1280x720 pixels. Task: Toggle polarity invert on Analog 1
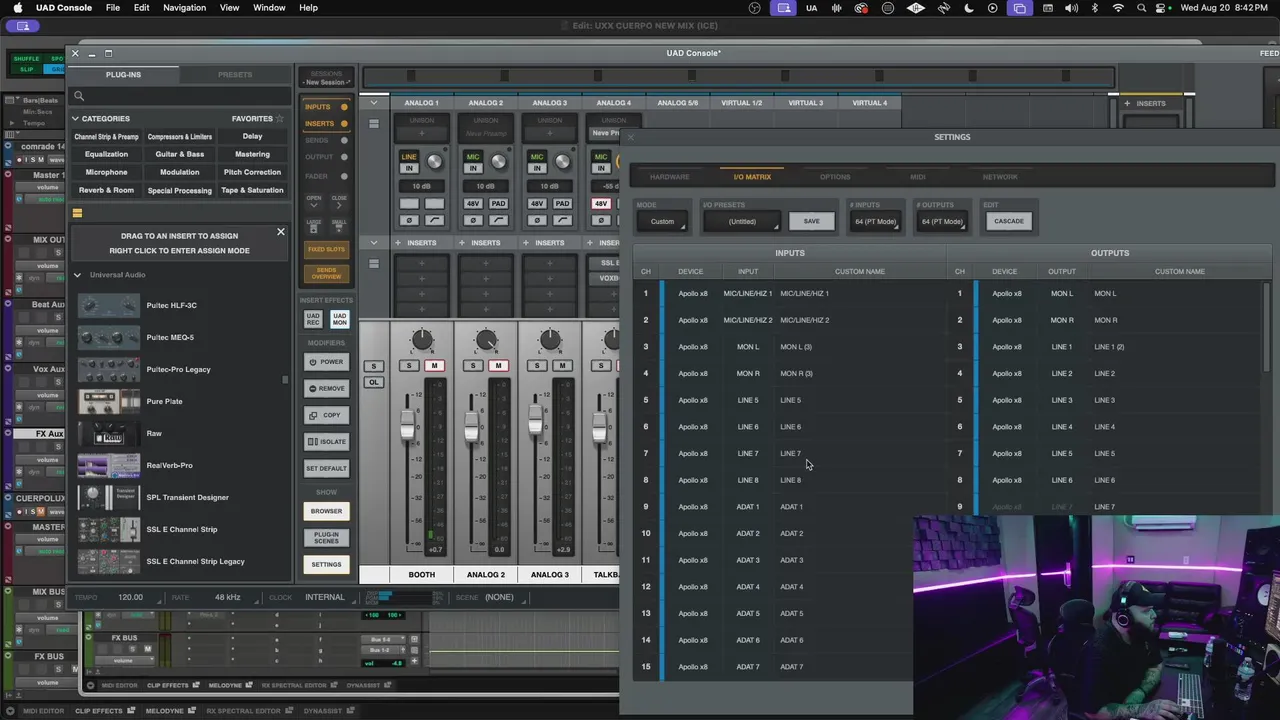click(409, 220)
